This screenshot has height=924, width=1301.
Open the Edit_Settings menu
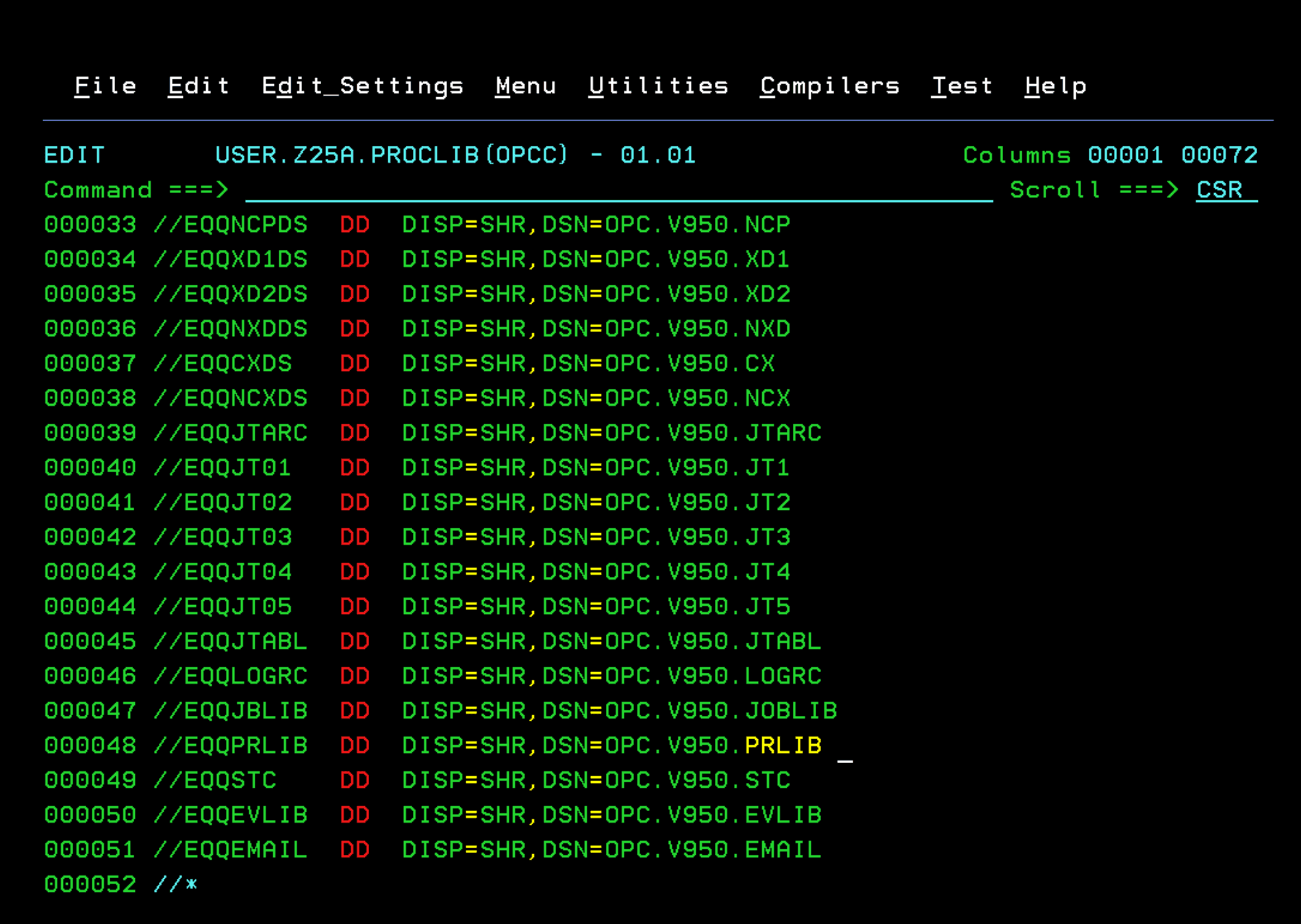pos(362,86)
